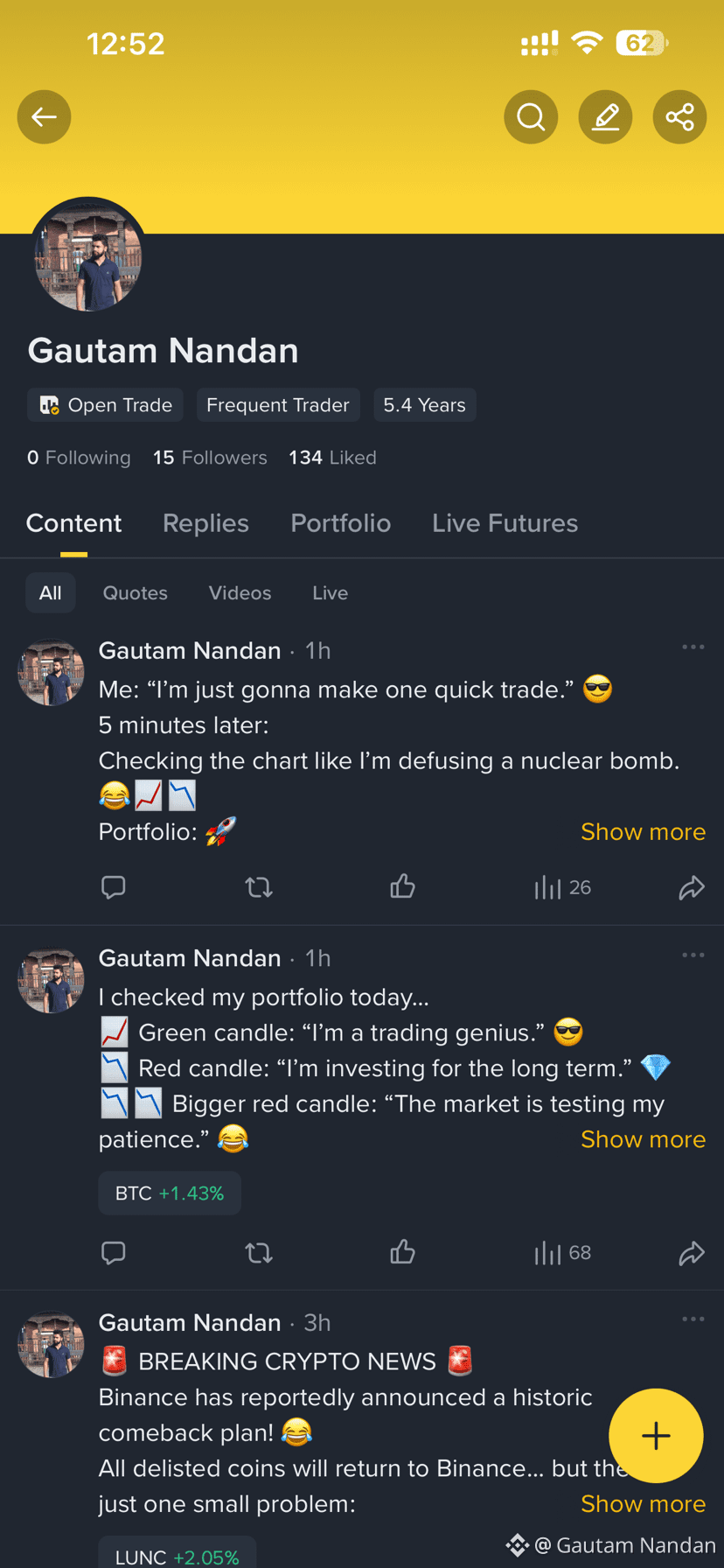Open the BTC +1.43% tag
The width and height of the screenshot is (724, 1568).
coord(170,1193)
